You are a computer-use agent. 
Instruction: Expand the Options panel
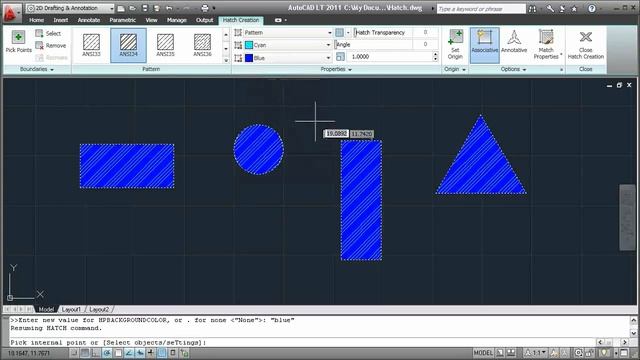(x=513, y=69)
